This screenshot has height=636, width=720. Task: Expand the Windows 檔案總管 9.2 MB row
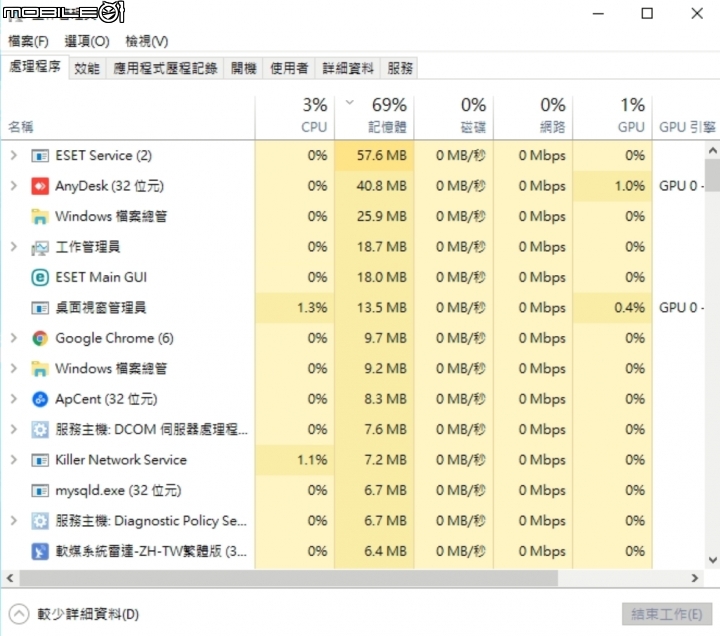tap(14, 369)
